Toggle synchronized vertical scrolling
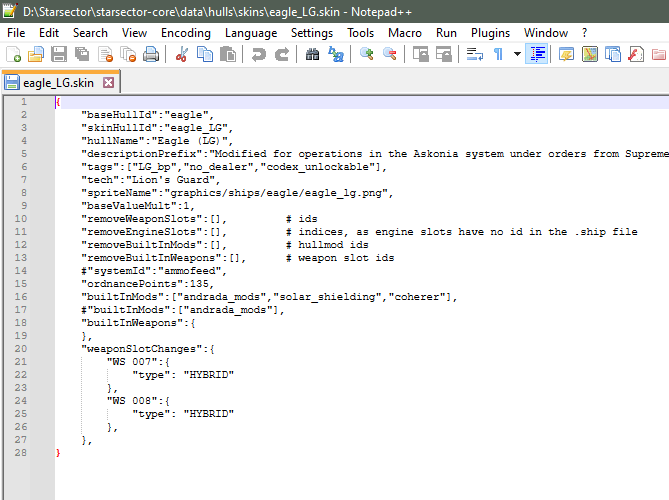Viewport: 669px width, 500px height. (421, 55)
